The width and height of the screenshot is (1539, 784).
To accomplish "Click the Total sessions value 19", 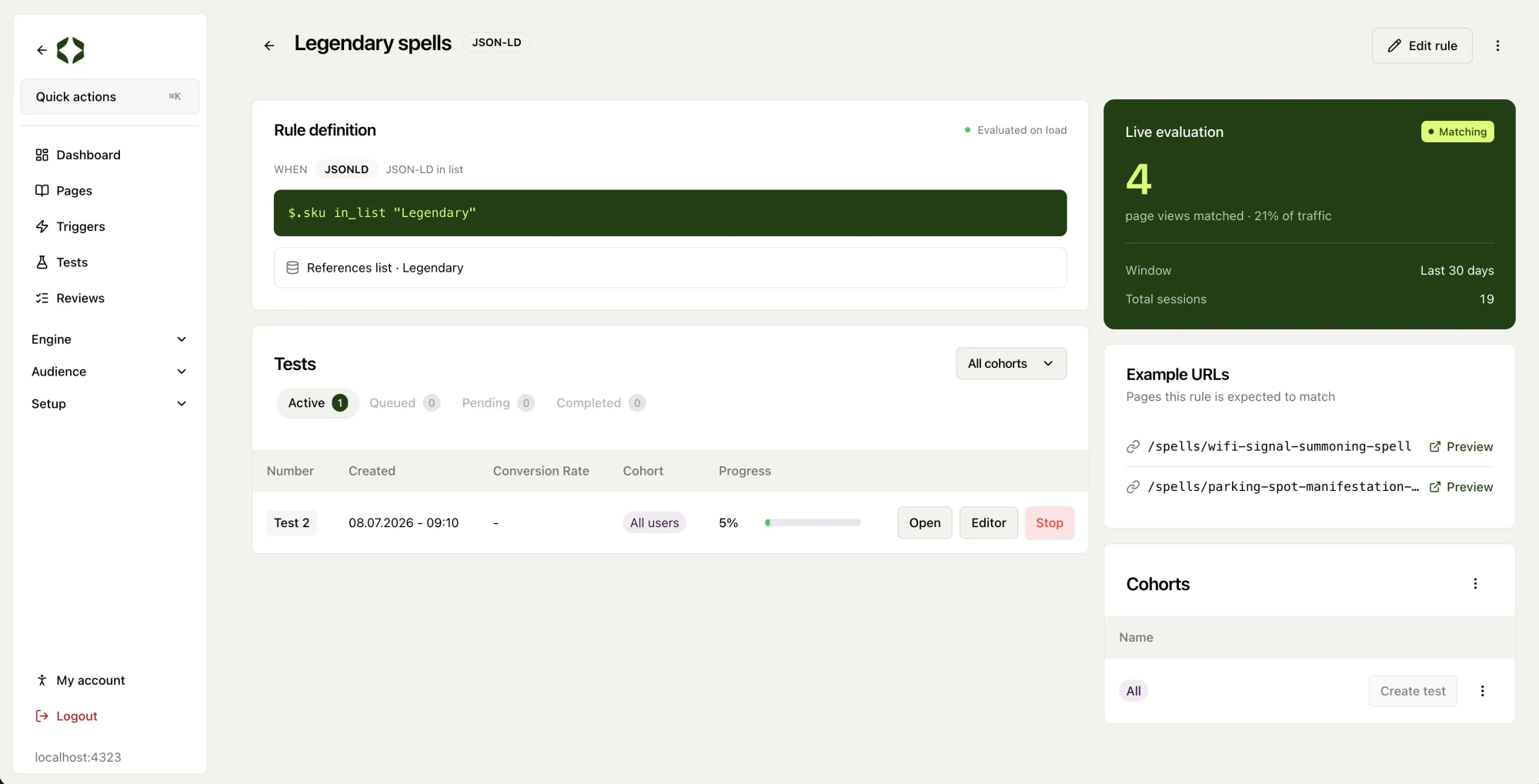I will (1487, 299).
